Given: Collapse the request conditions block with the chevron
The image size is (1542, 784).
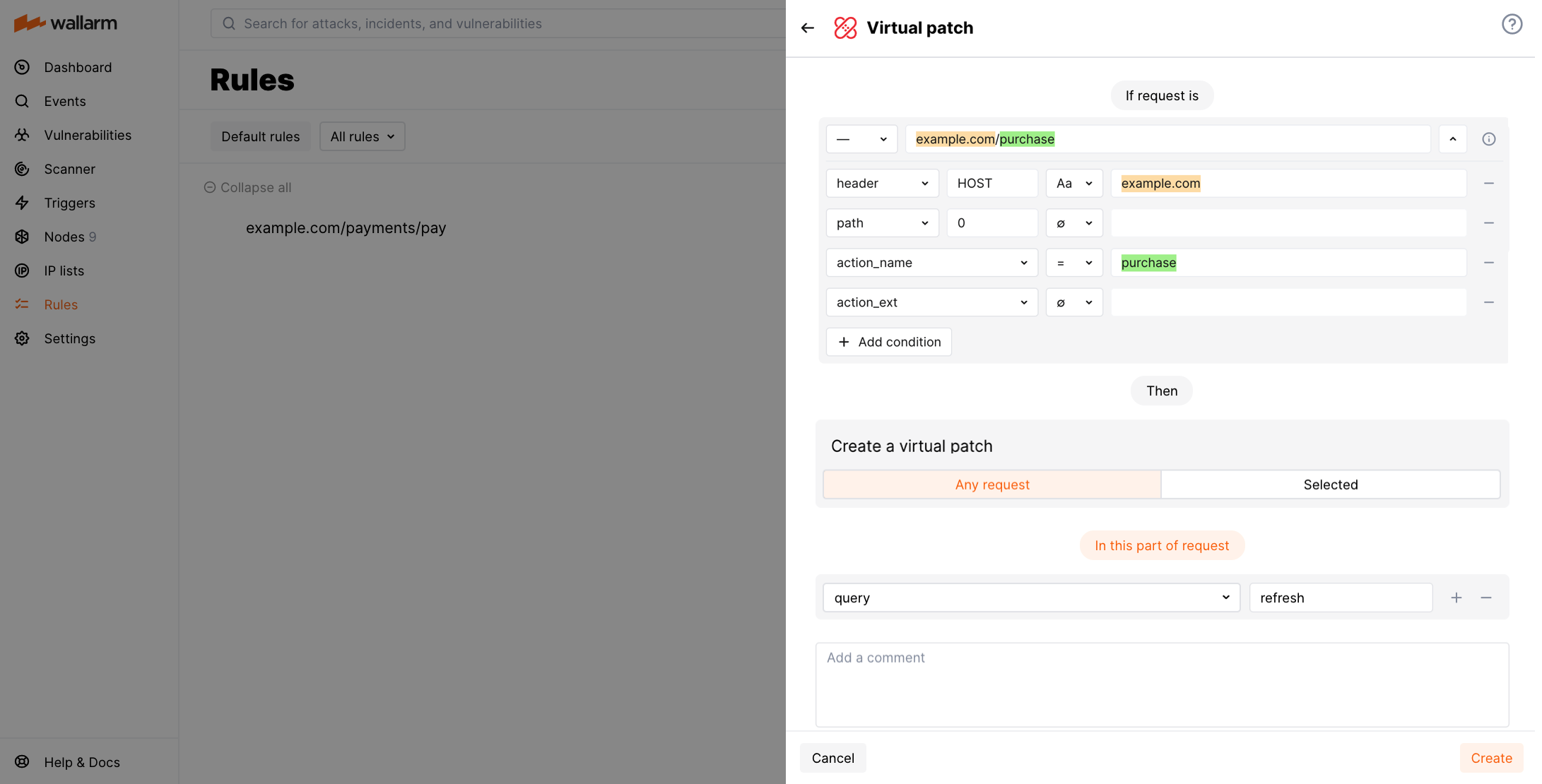Looking at the screenshot, I should [x=1453, y=138].
